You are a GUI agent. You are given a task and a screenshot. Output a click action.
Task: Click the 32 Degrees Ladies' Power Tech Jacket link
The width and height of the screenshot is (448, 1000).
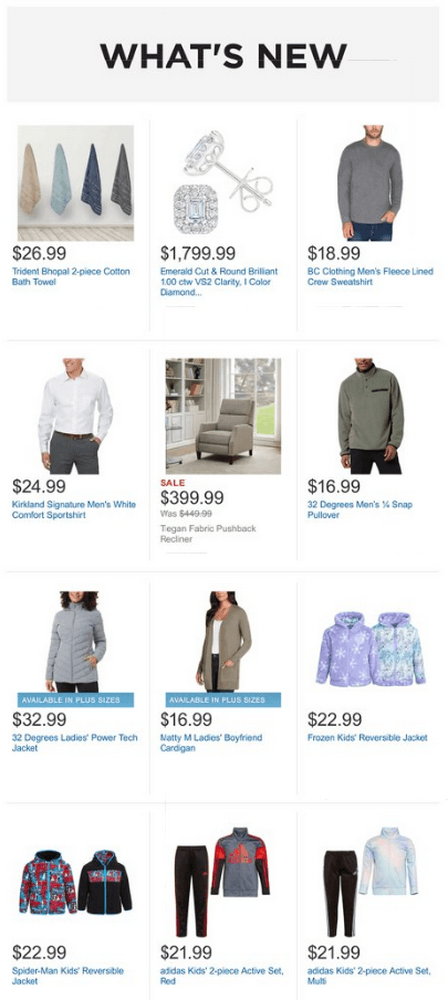(x=75, y=742)
